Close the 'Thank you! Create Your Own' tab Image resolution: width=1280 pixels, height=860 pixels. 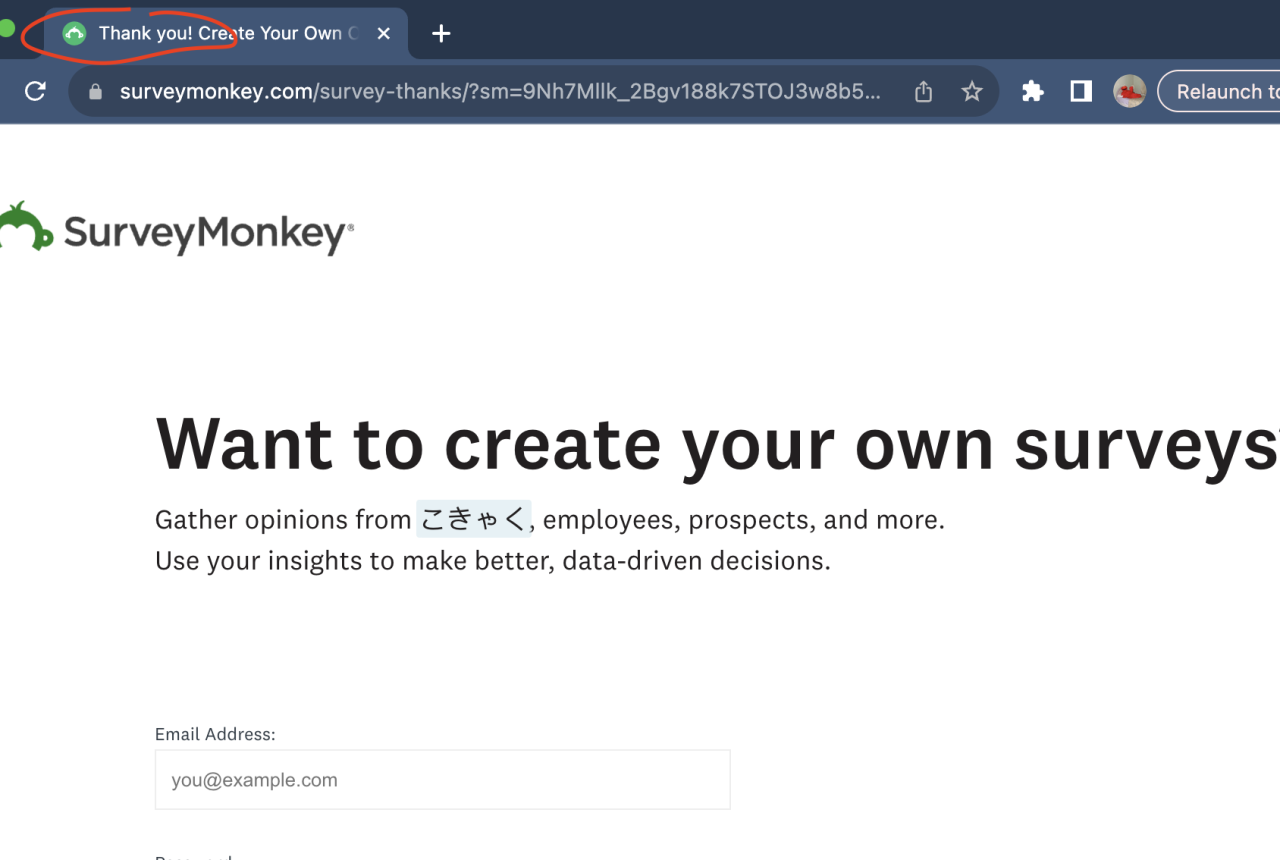click(x=383, y=33)
